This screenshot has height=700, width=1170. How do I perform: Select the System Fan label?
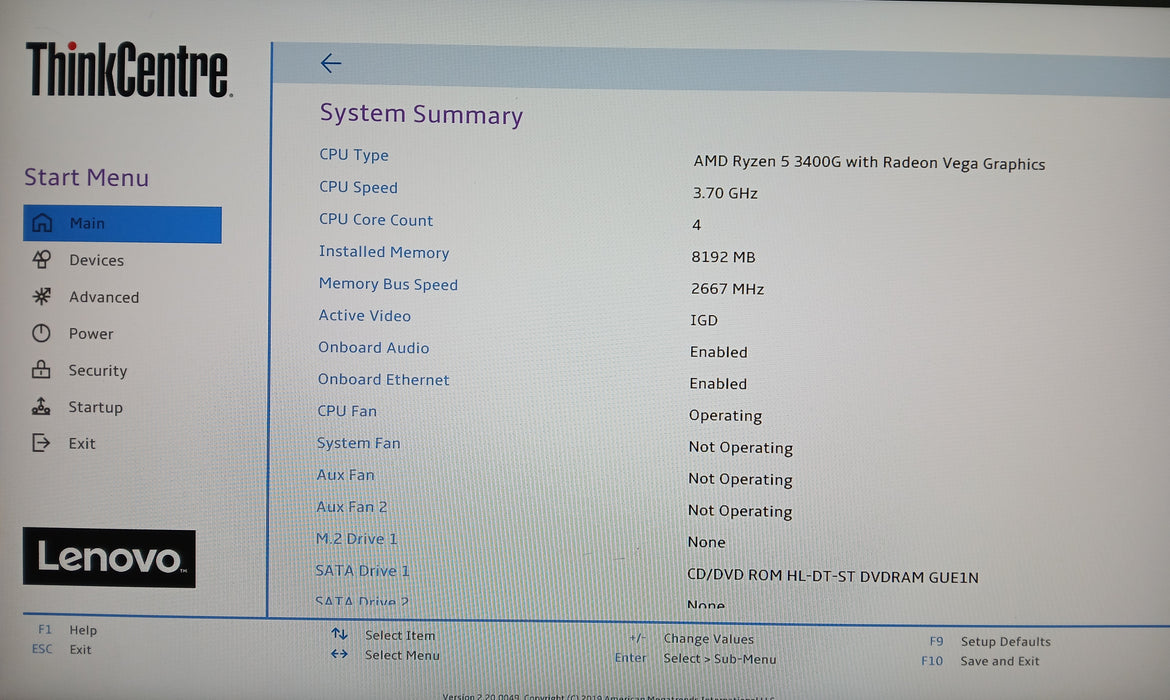358,443
